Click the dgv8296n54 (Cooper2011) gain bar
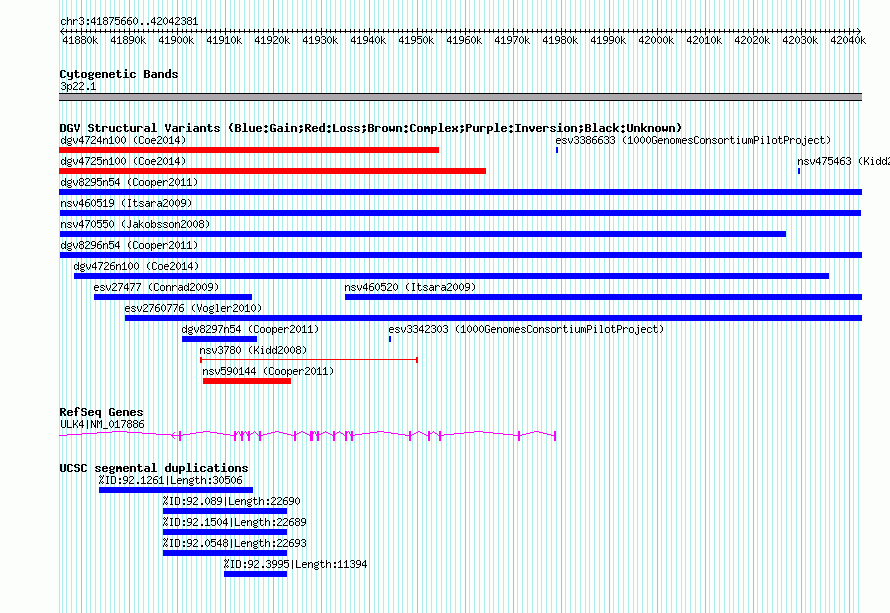 tap(460, 255)
